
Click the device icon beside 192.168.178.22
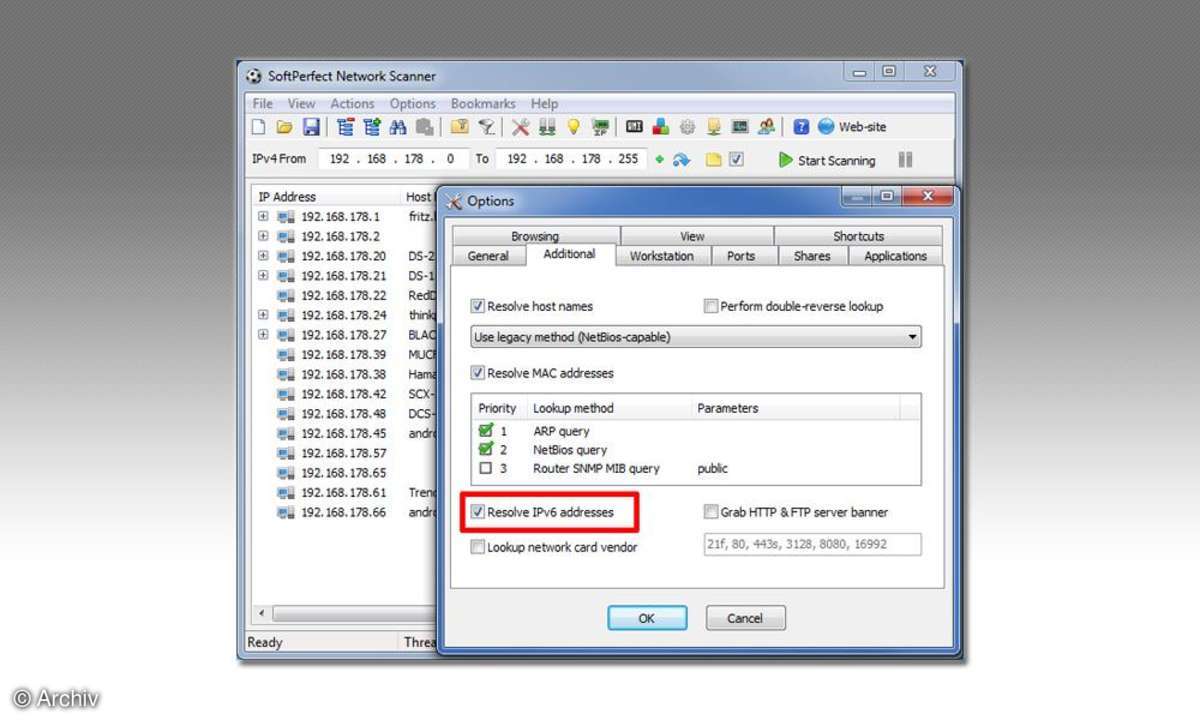pyautogui.click(x=286, y=295)
